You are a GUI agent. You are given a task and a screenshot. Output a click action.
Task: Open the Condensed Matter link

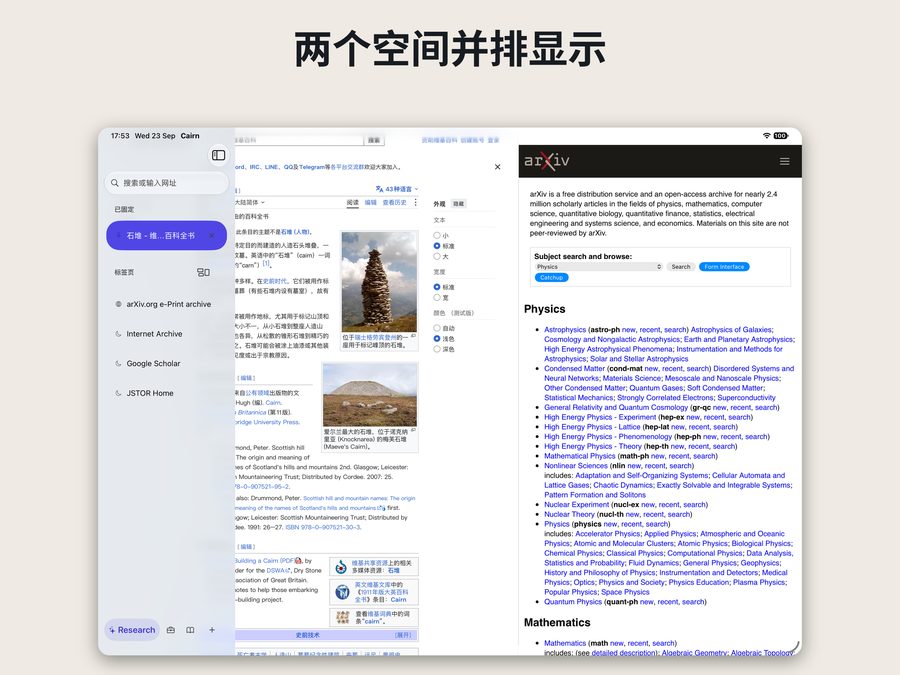click(x=574, y=368)
